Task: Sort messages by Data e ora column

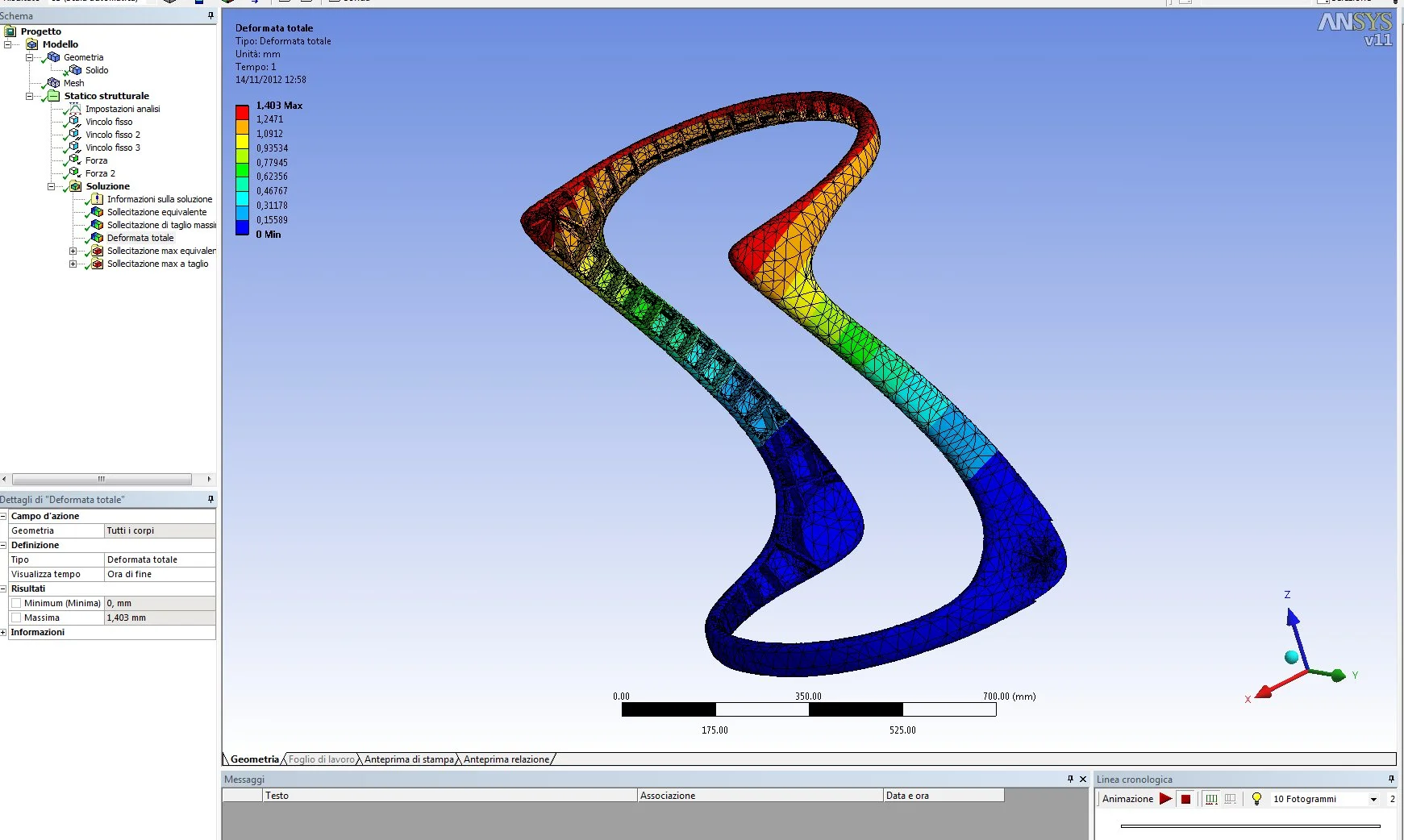Action: [x=944, y=796]
